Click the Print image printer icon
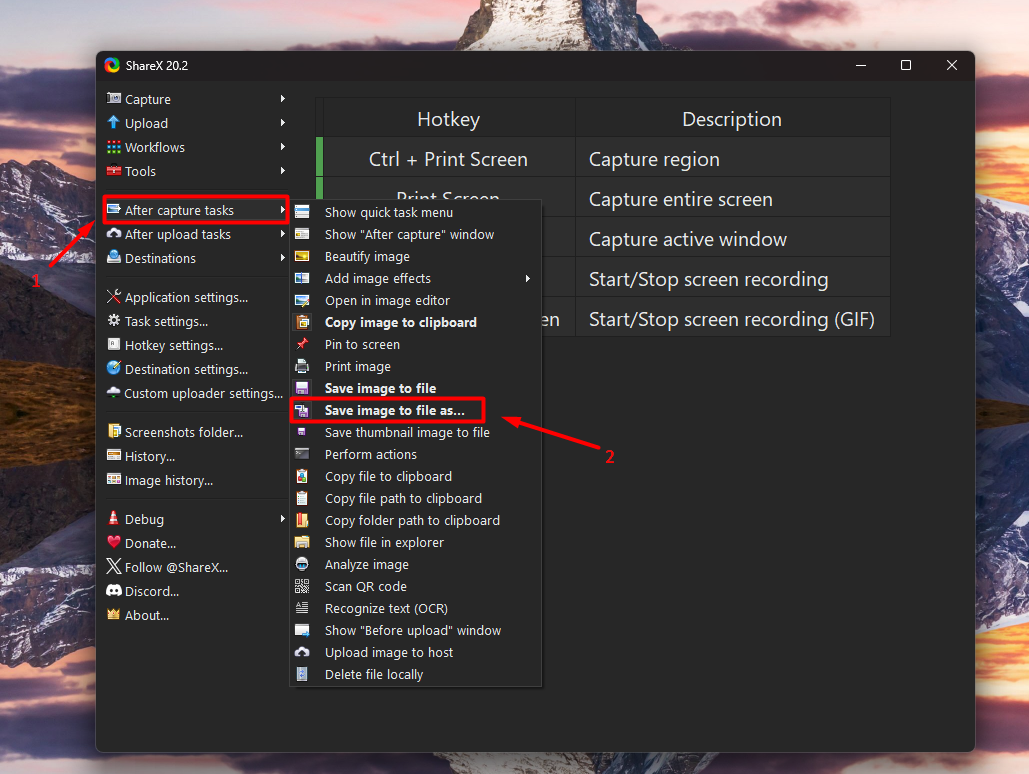Screen dimensions: 1029x774 click(302, 366)
